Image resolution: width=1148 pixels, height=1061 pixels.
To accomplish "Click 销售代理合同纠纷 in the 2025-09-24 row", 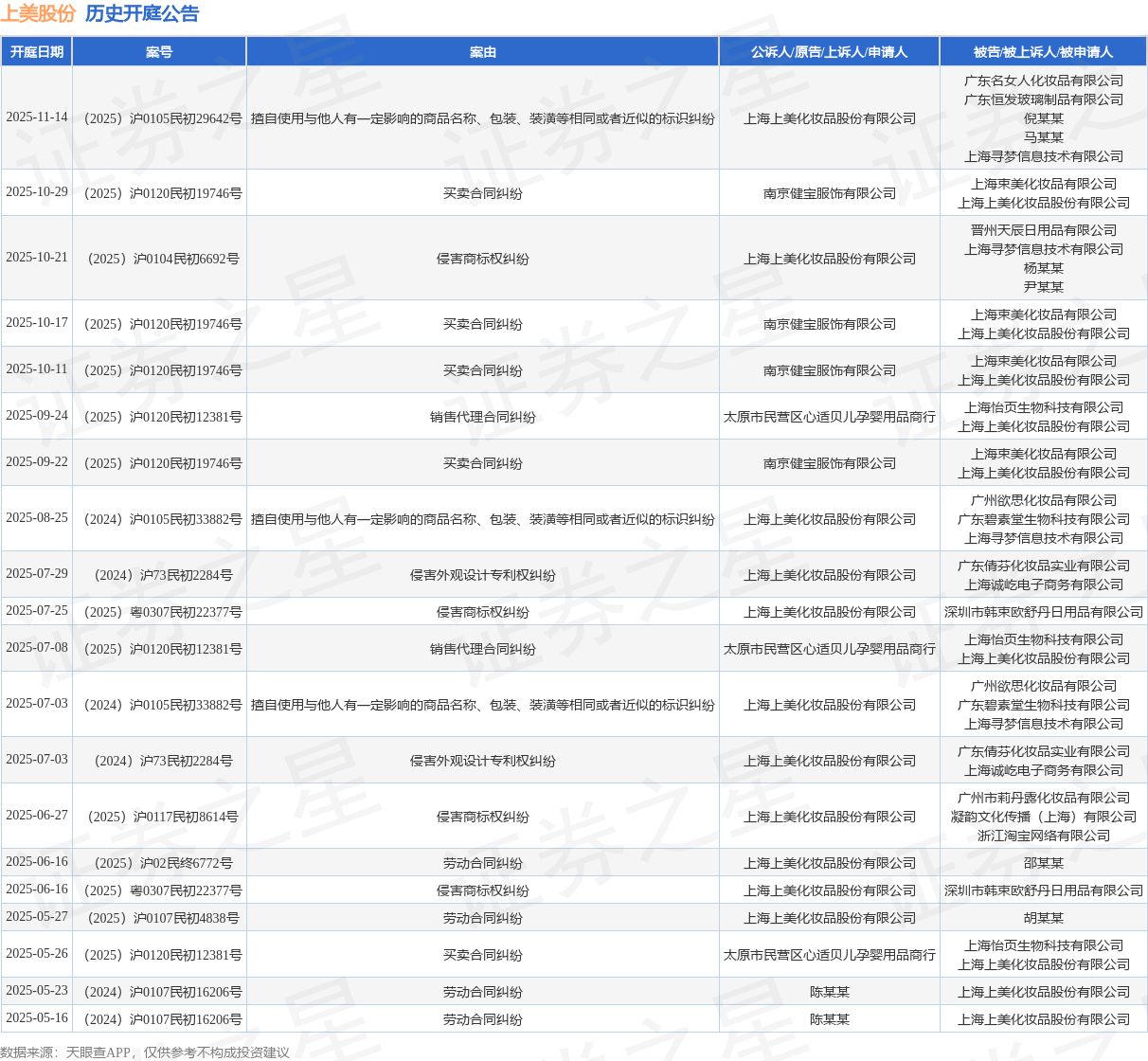I will 483,417.
